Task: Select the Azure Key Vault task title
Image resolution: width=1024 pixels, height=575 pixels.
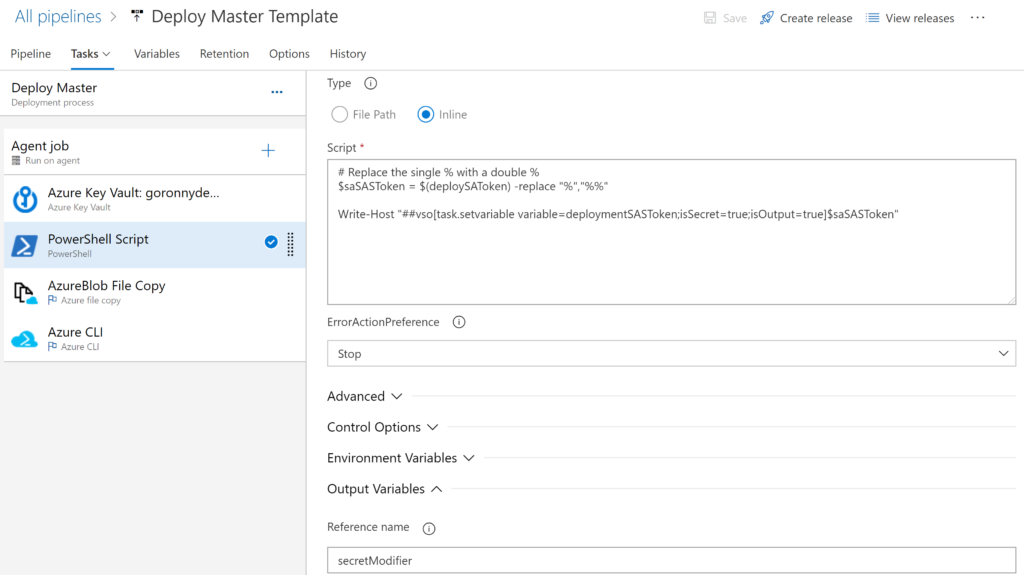Action: (133, 193)
